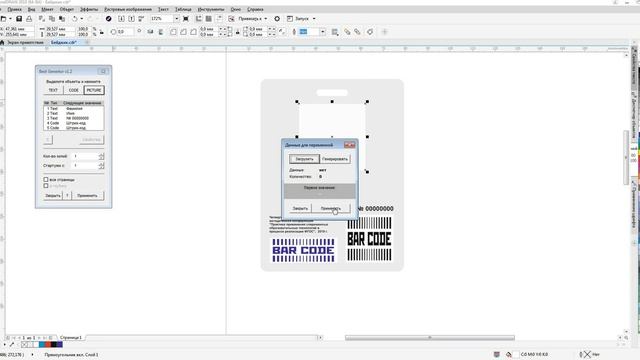Switch to the Welcome Screen tab
The height and width of the screenshot is (360, 640).
click(x=25, y=42)
